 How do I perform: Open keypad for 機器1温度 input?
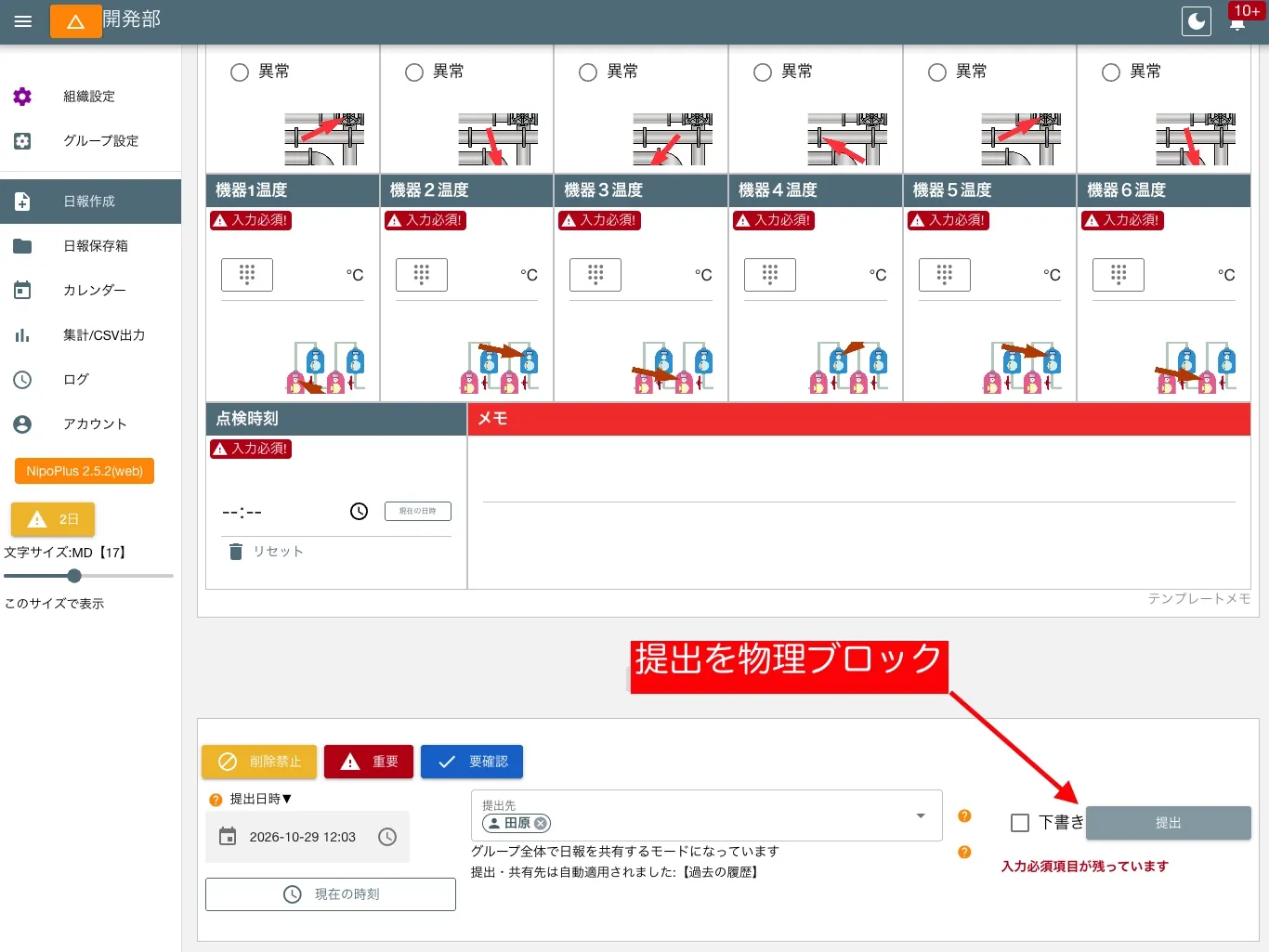pyautogui.click(x=247, y=275)
